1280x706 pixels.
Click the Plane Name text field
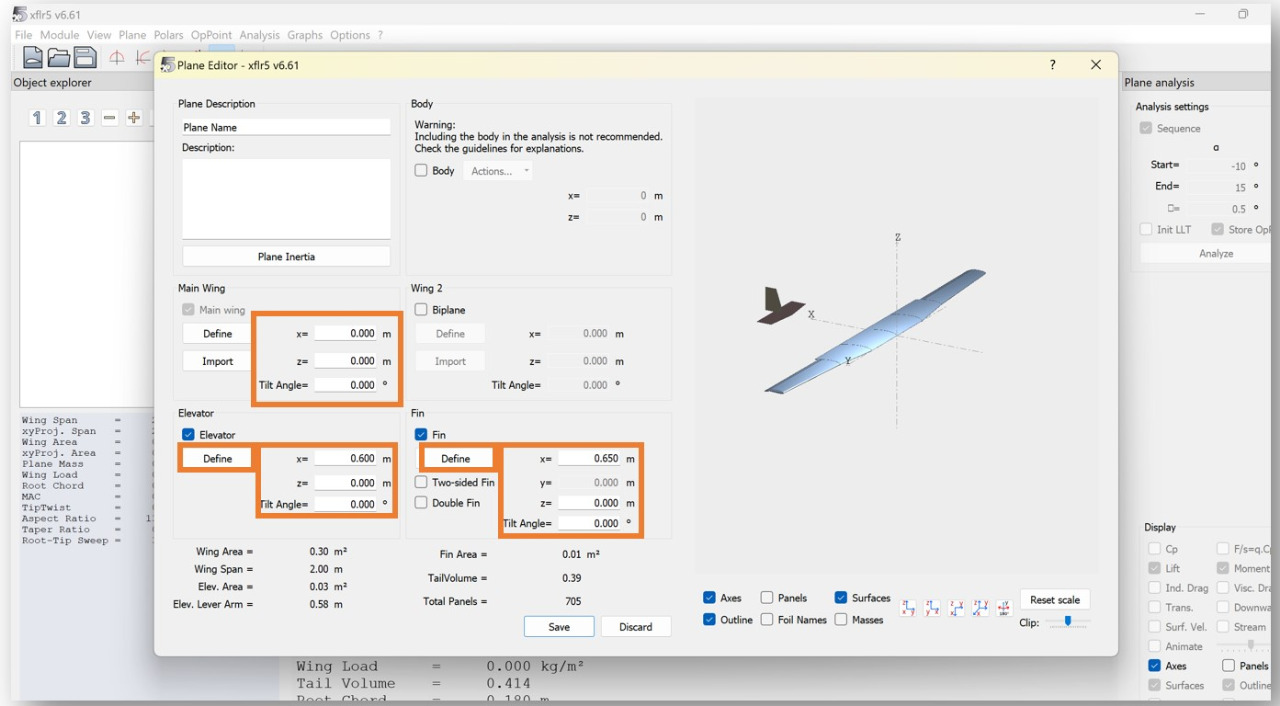tap(286, 128)
